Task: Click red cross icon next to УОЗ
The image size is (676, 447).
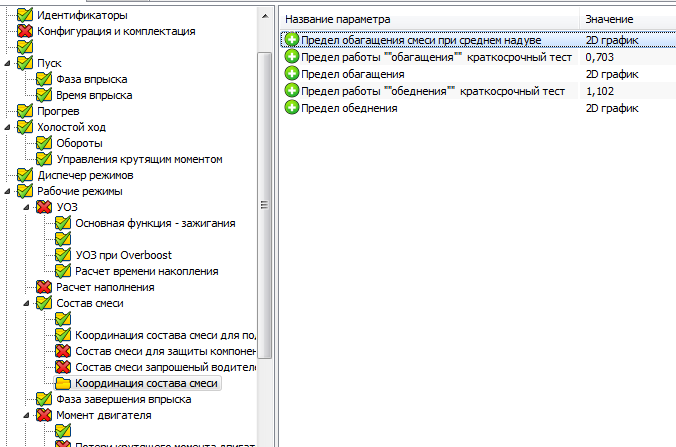Action: coord(44,207)
